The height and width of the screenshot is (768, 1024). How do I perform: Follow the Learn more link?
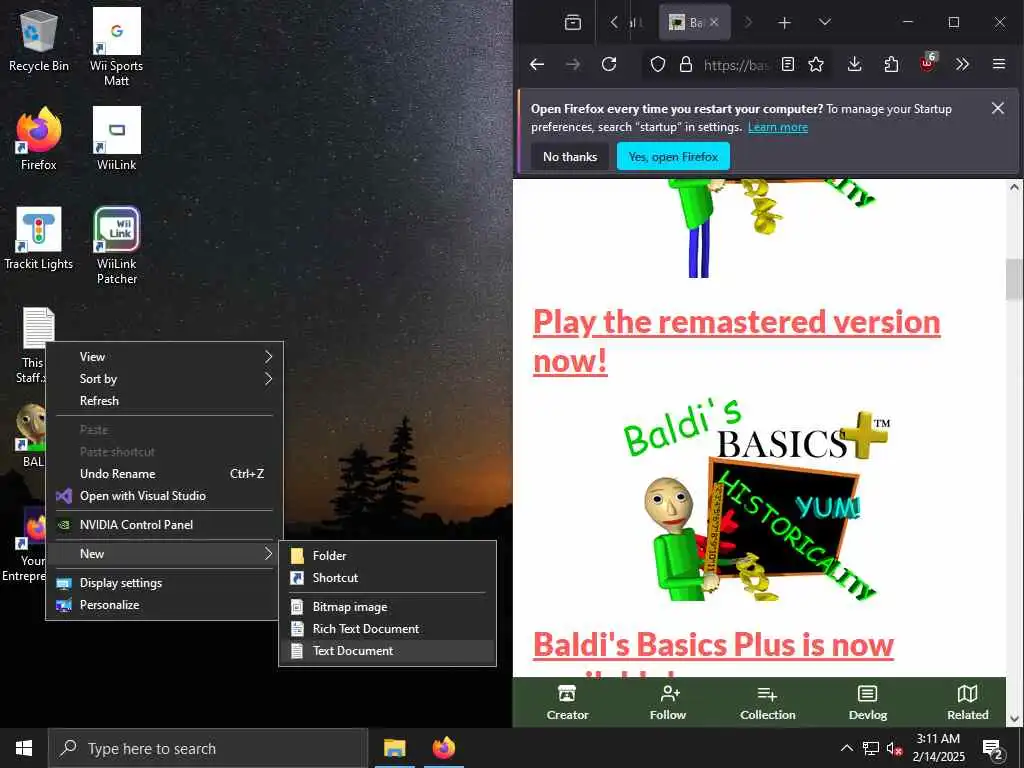[778, 127]
